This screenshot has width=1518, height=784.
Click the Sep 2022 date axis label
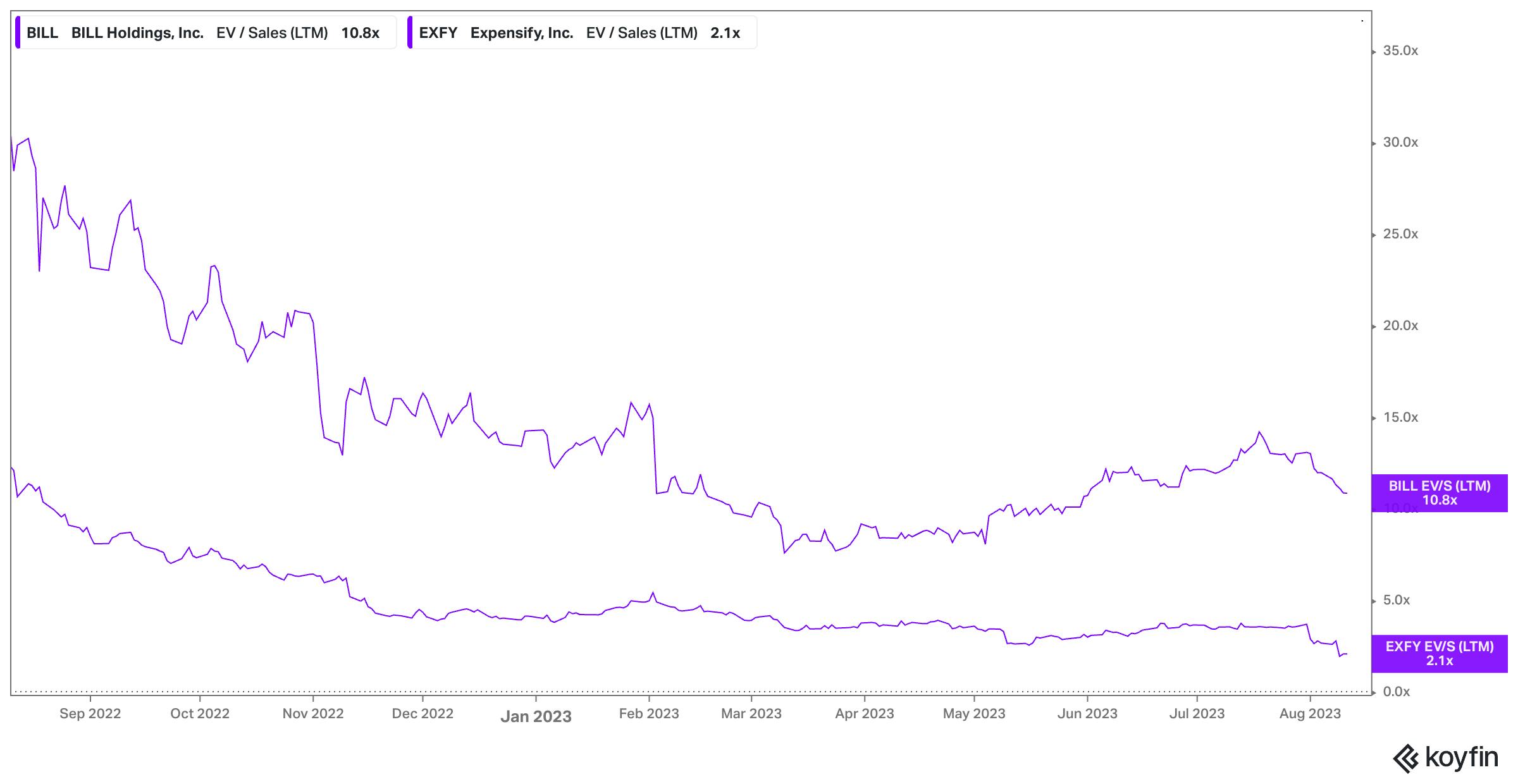(x=90, y=714)
